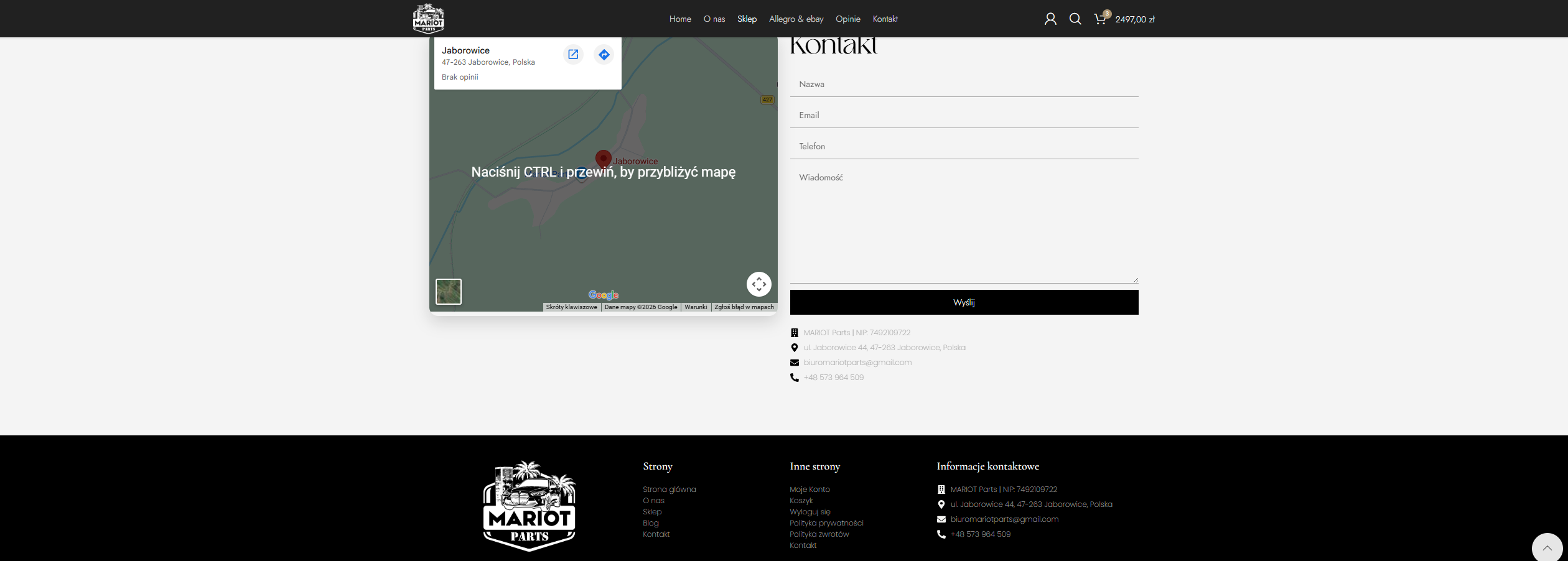Click the blue directions icon
The height and width of the screenshot is (561, 1568).
pos(604,55)
